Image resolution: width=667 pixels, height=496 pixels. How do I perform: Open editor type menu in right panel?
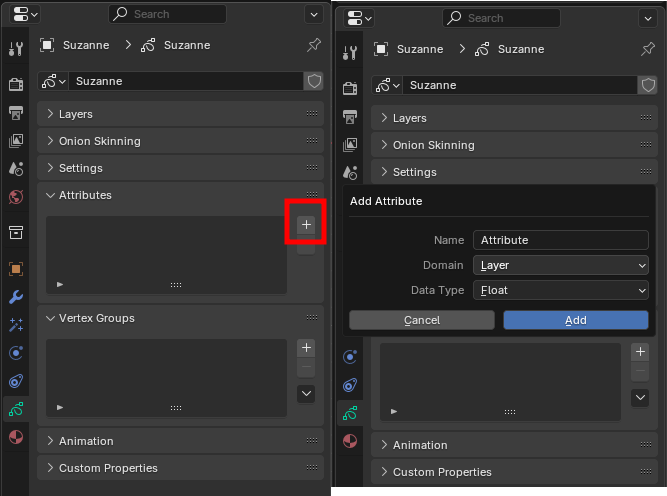(x=359, y=18)
